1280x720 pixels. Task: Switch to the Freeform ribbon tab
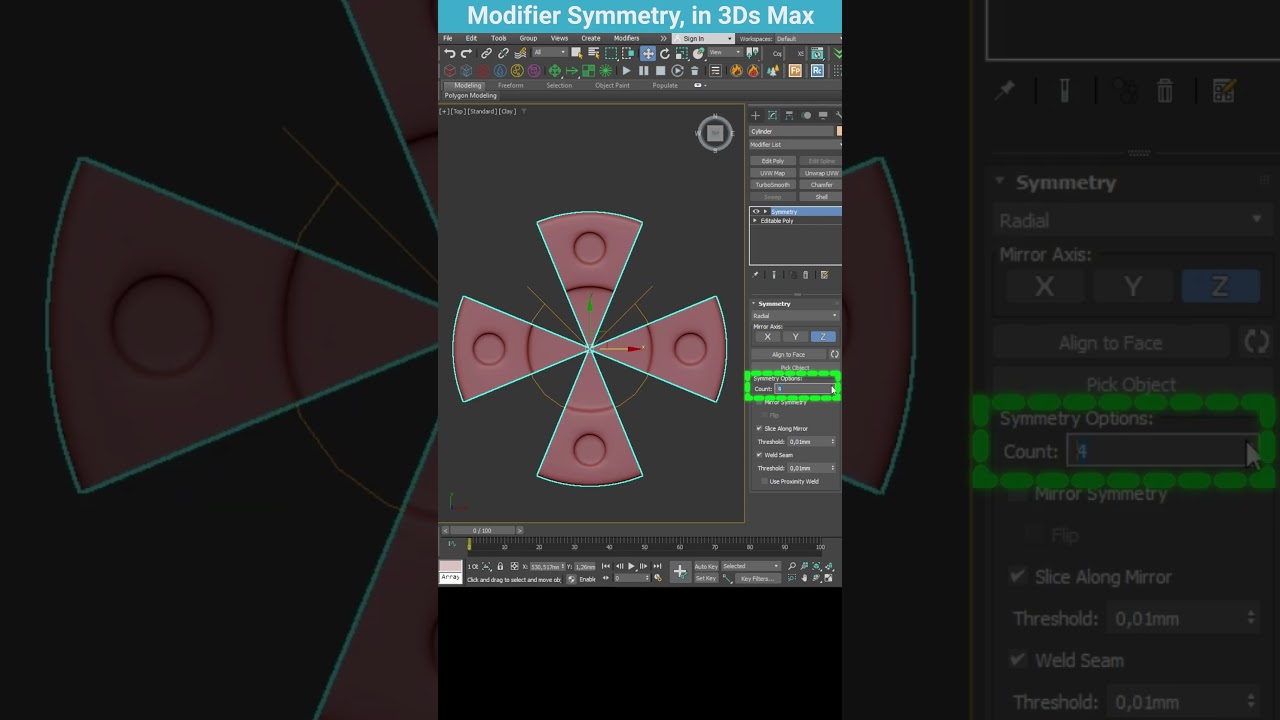coord(511,86)
